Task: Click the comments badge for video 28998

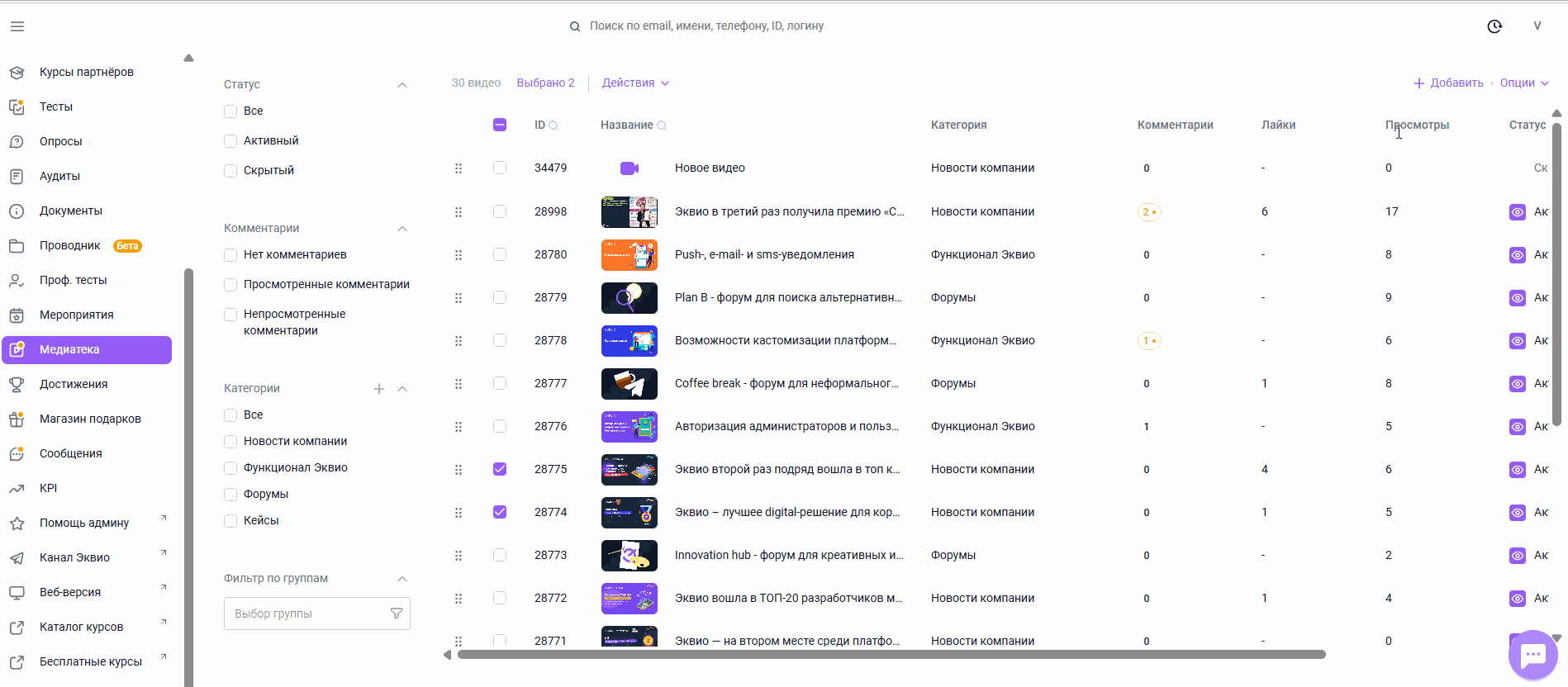Action: click(1149, 212)
